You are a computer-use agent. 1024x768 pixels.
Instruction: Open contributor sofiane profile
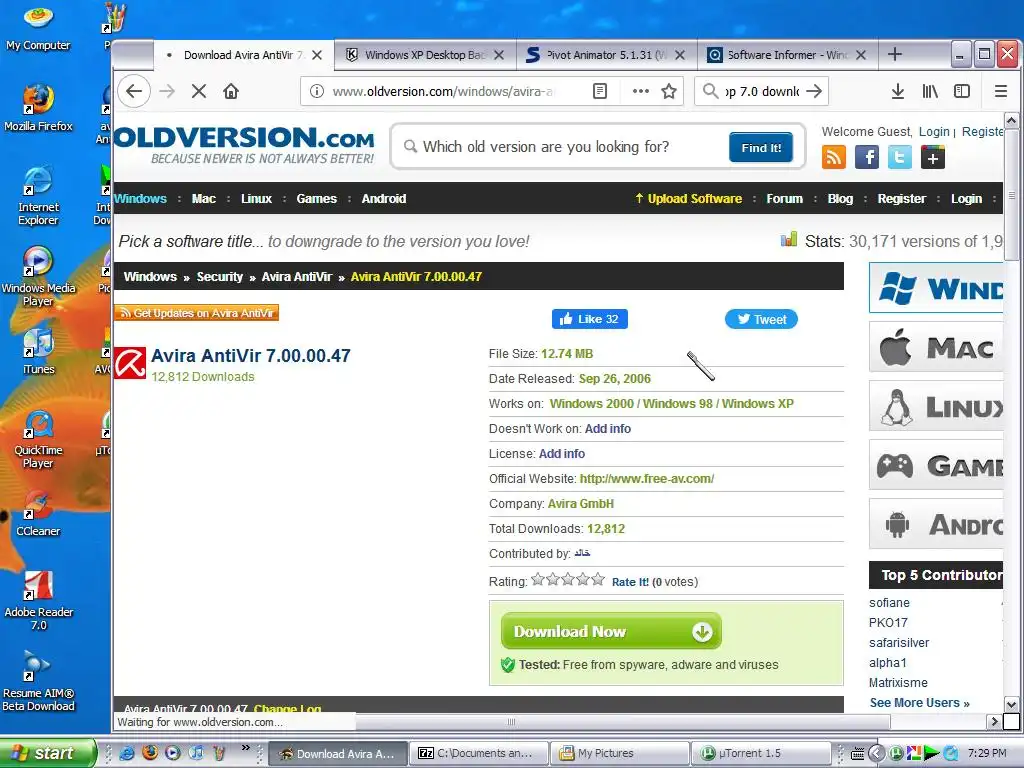click(x=889, y=603)
